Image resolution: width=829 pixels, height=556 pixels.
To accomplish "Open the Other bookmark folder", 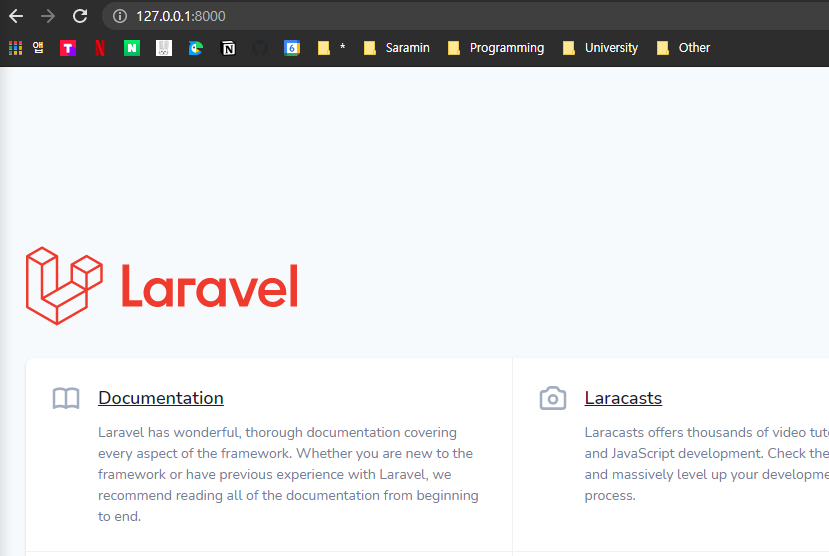I will (x=684, y=48).
